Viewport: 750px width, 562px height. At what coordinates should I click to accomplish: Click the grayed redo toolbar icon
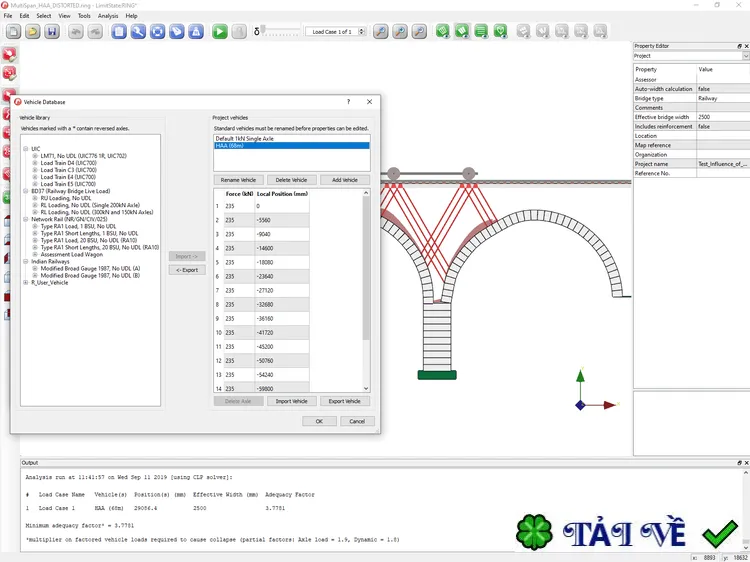(x=95, y=32)
